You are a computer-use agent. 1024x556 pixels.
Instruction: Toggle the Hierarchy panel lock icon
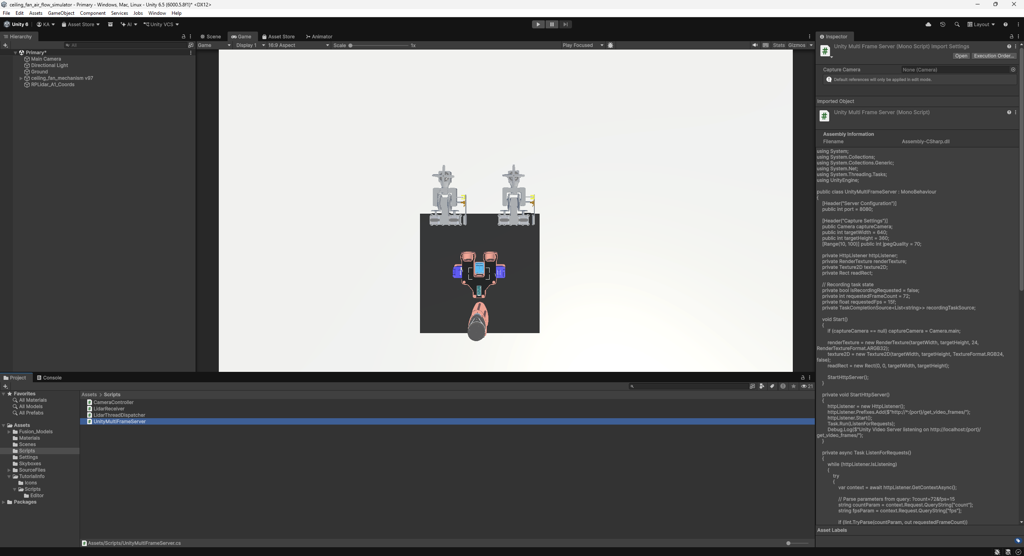[x=184, y=37]
